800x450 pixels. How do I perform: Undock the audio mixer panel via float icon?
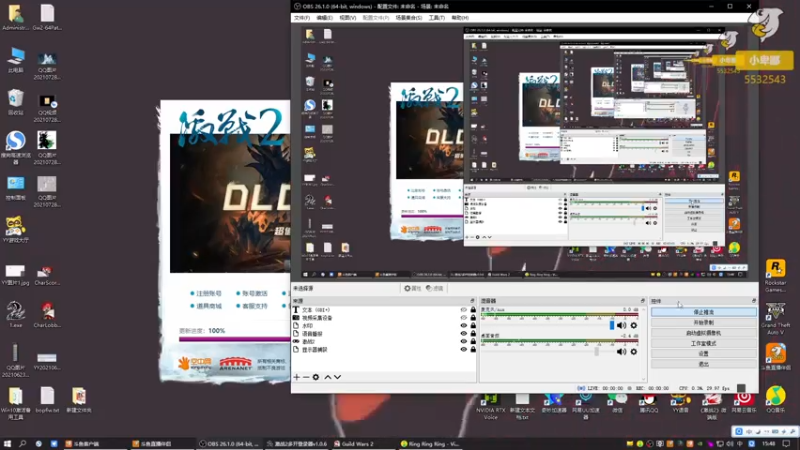tap(642, 301)
